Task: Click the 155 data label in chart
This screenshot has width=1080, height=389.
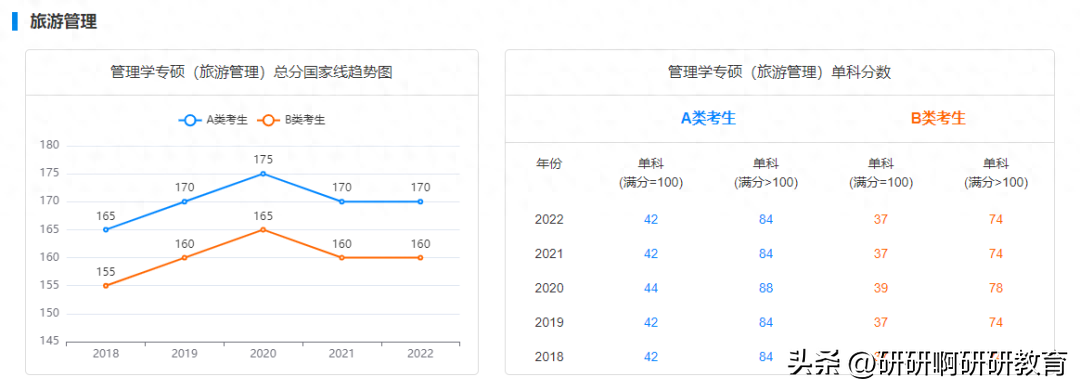Action: 105,271
